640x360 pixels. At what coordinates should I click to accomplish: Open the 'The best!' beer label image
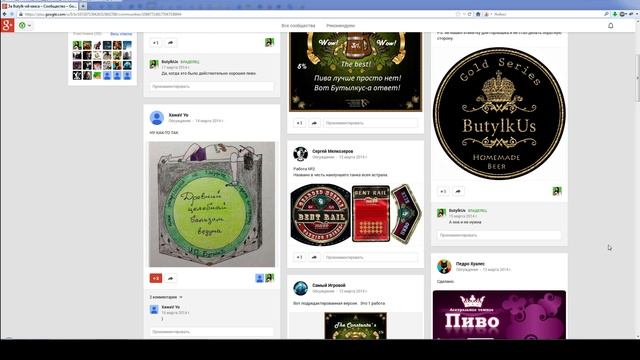[356, 71]
